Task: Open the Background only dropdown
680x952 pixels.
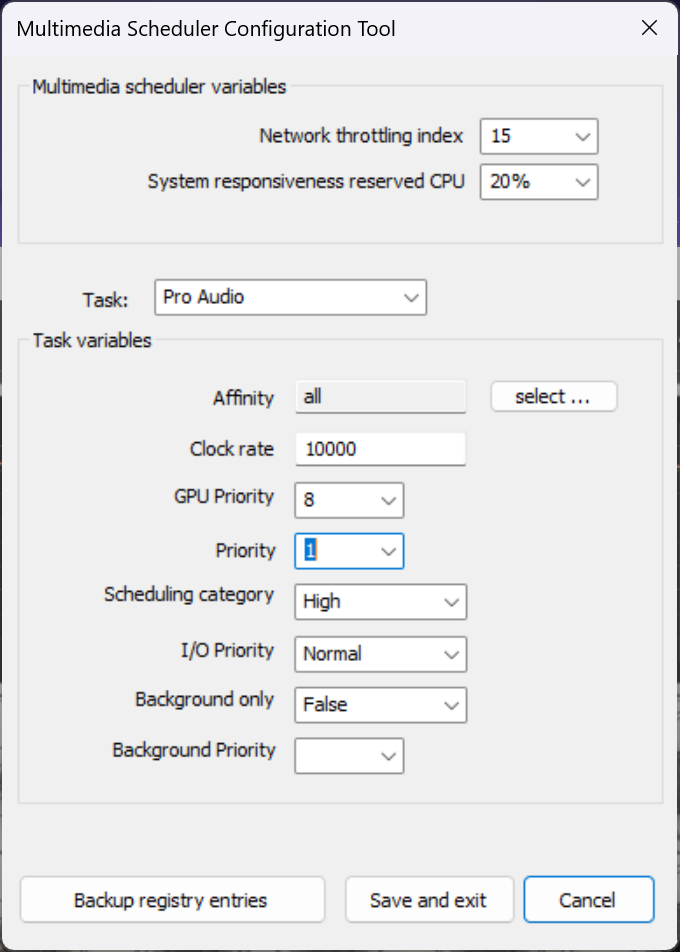Action: 381,705
